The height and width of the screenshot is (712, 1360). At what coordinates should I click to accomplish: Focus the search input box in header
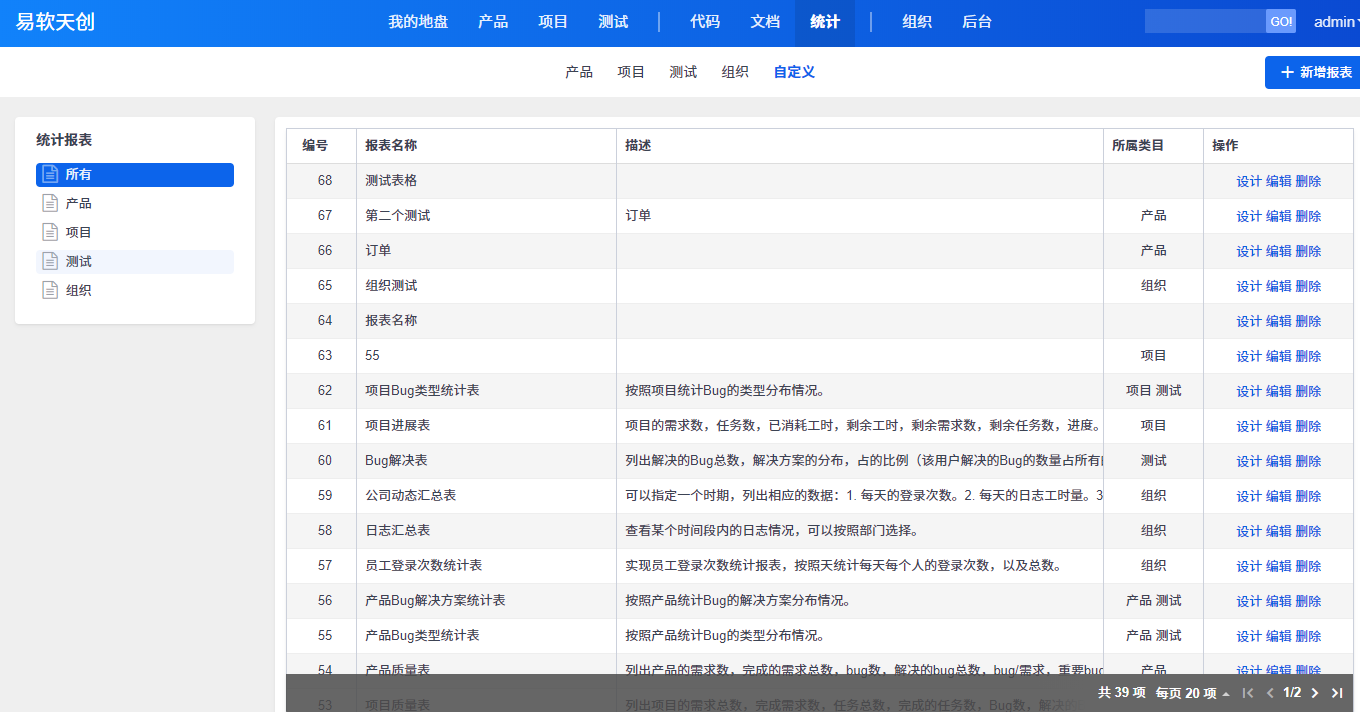pyautogui.click(x=1205, y=22)
